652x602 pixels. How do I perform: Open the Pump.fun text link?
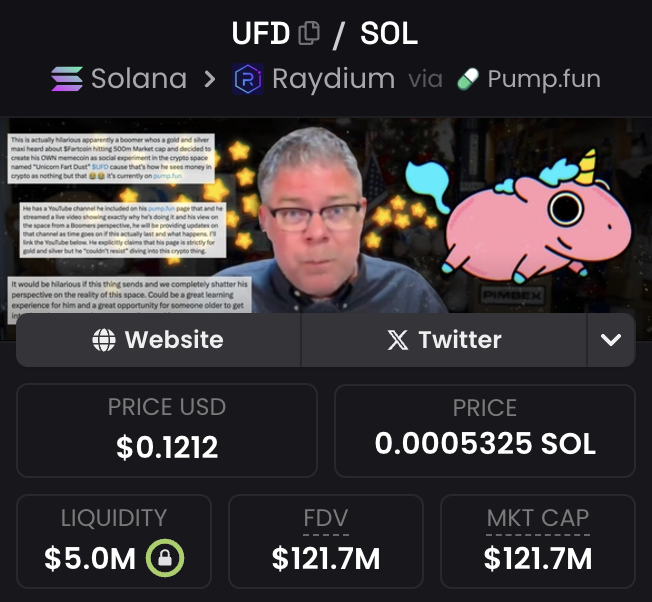point(544,79)
